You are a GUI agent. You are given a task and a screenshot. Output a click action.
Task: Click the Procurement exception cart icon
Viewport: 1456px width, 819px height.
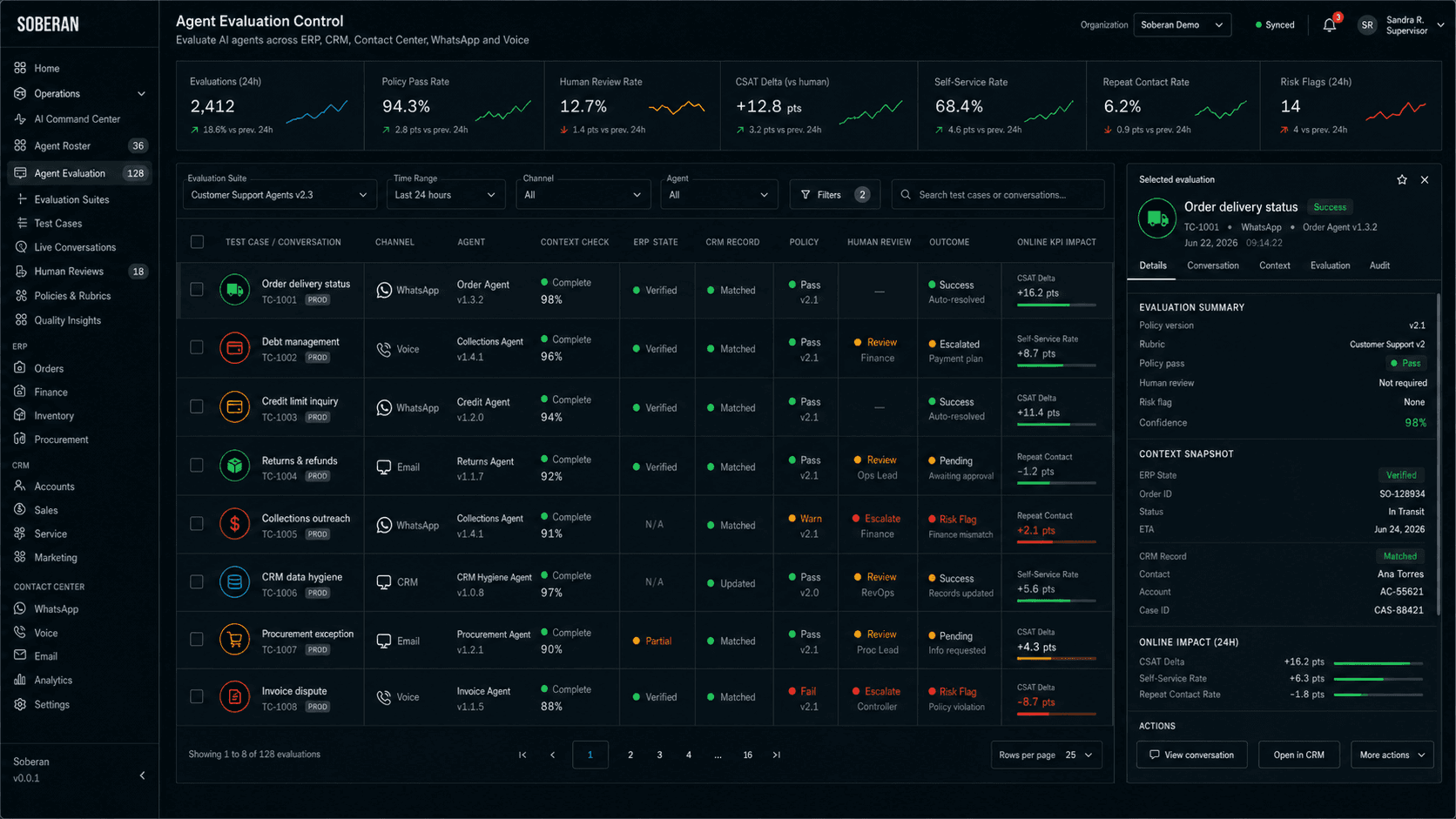click(x=234, y=640)
